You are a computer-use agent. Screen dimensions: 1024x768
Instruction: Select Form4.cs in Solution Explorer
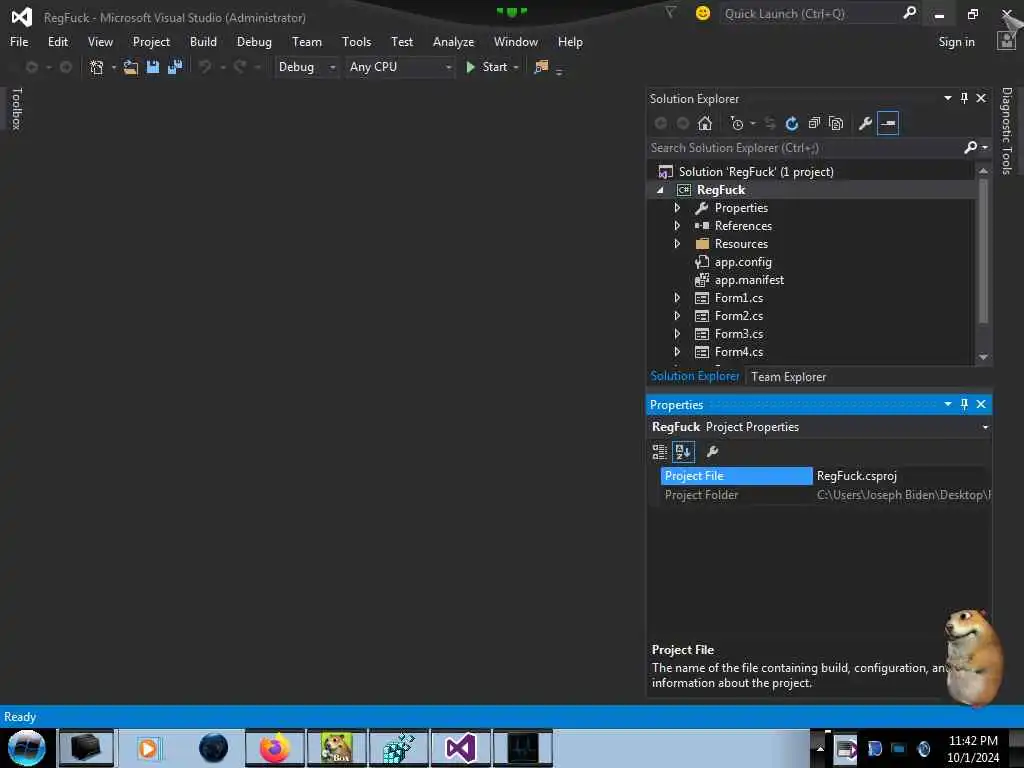[739, 351]
